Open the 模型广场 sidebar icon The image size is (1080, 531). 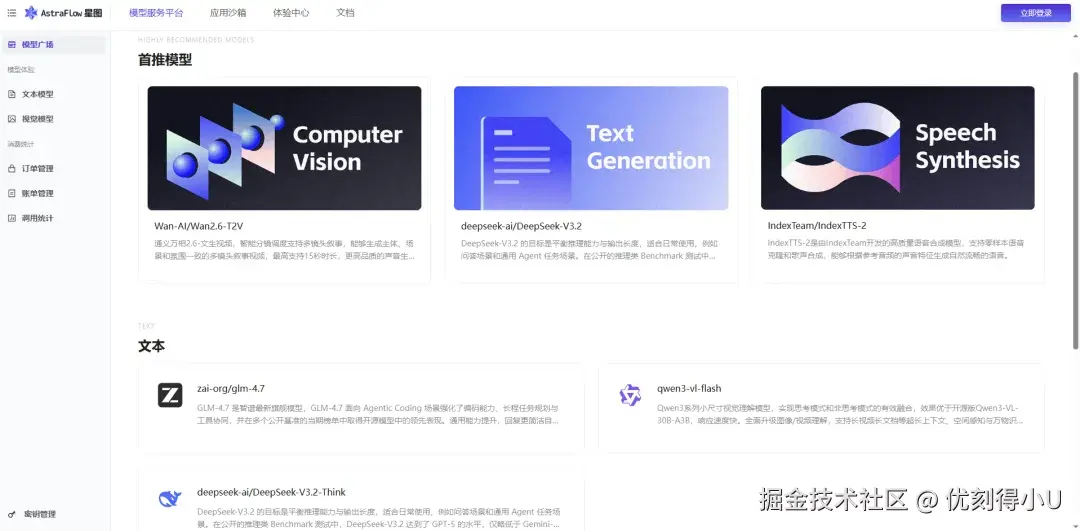[12, 45]
